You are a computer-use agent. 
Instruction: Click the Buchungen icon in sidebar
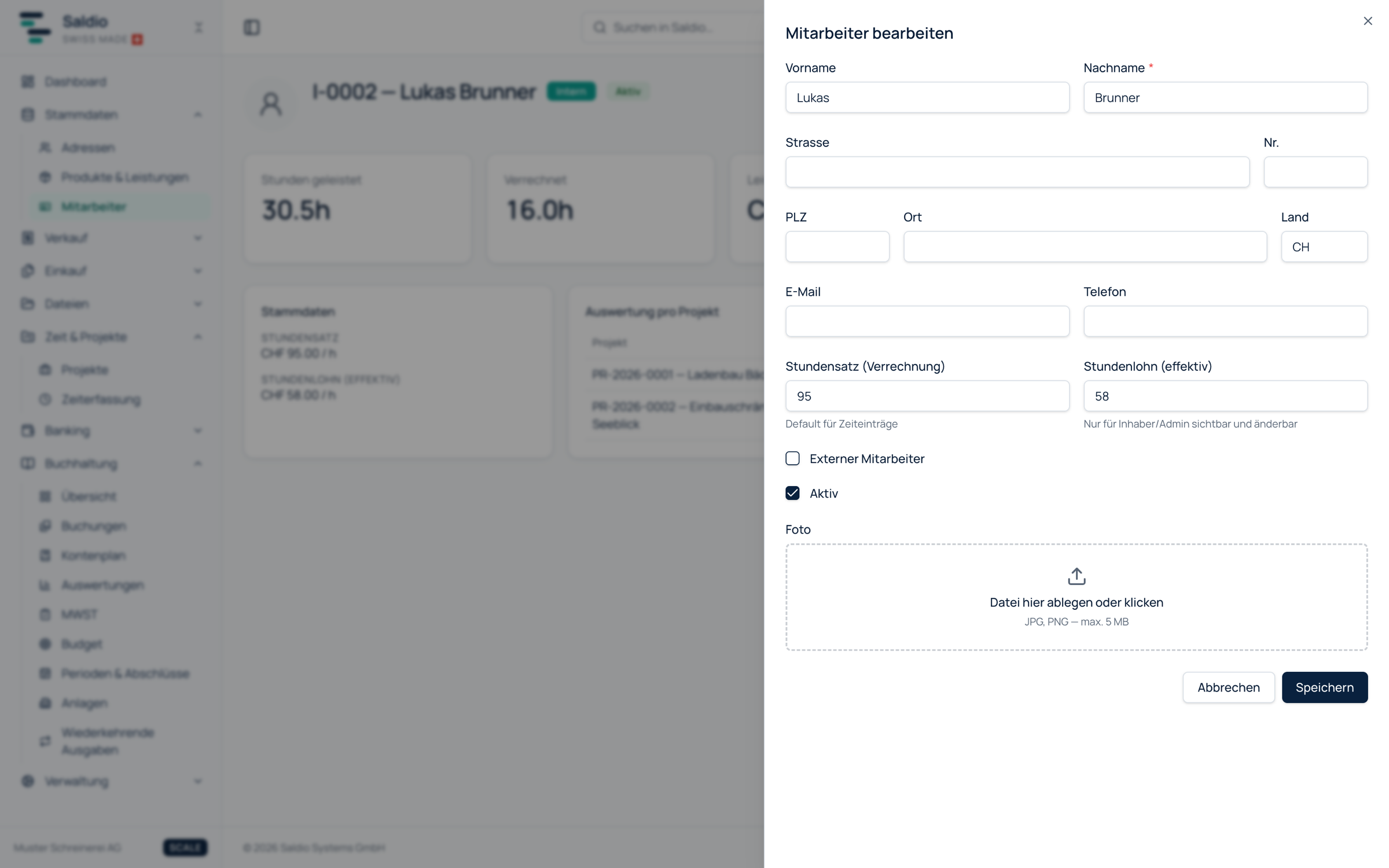[x=45, y=526]
